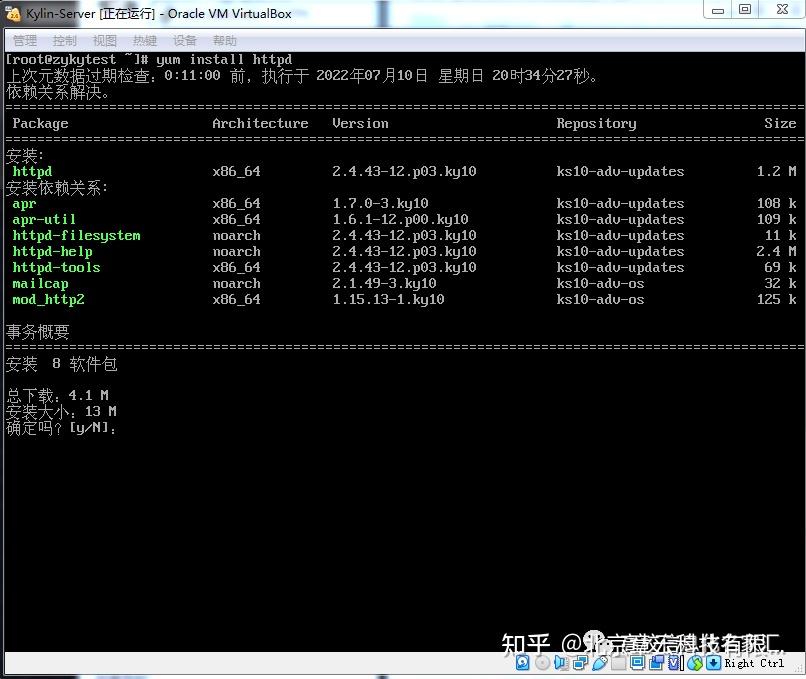Open the 热键 menu

(143, 40)
